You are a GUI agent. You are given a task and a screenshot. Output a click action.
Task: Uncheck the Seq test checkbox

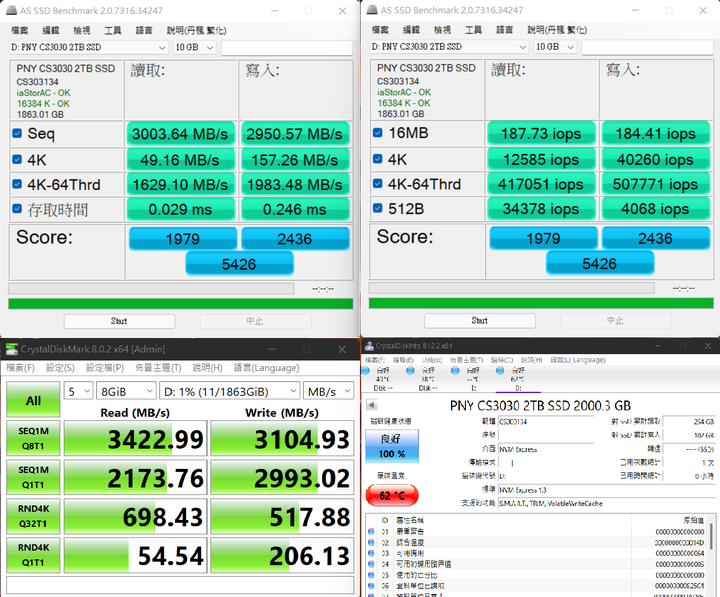pyautogui.click(x=17, y=134)
